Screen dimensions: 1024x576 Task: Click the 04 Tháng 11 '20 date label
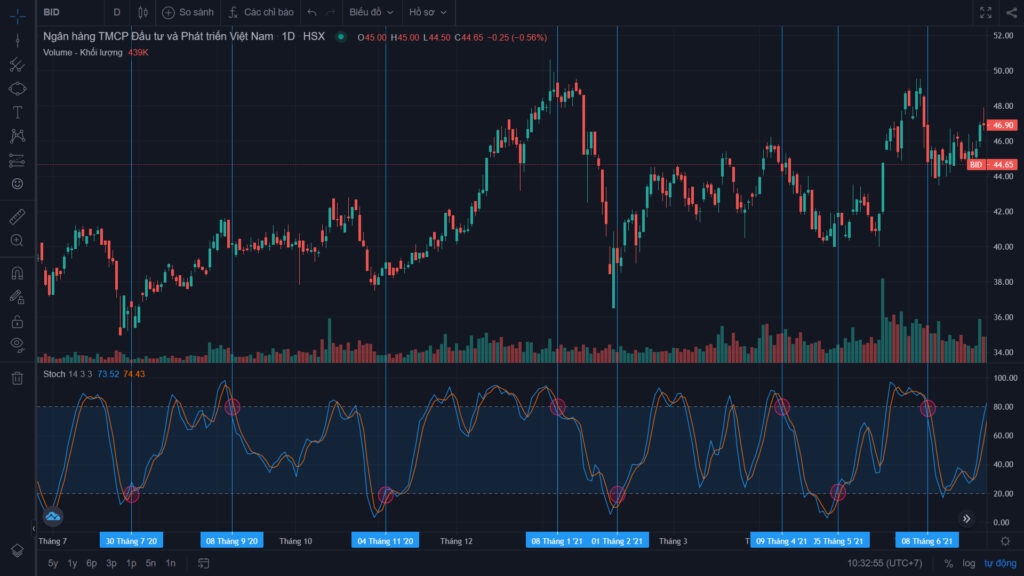click(385, 541)
